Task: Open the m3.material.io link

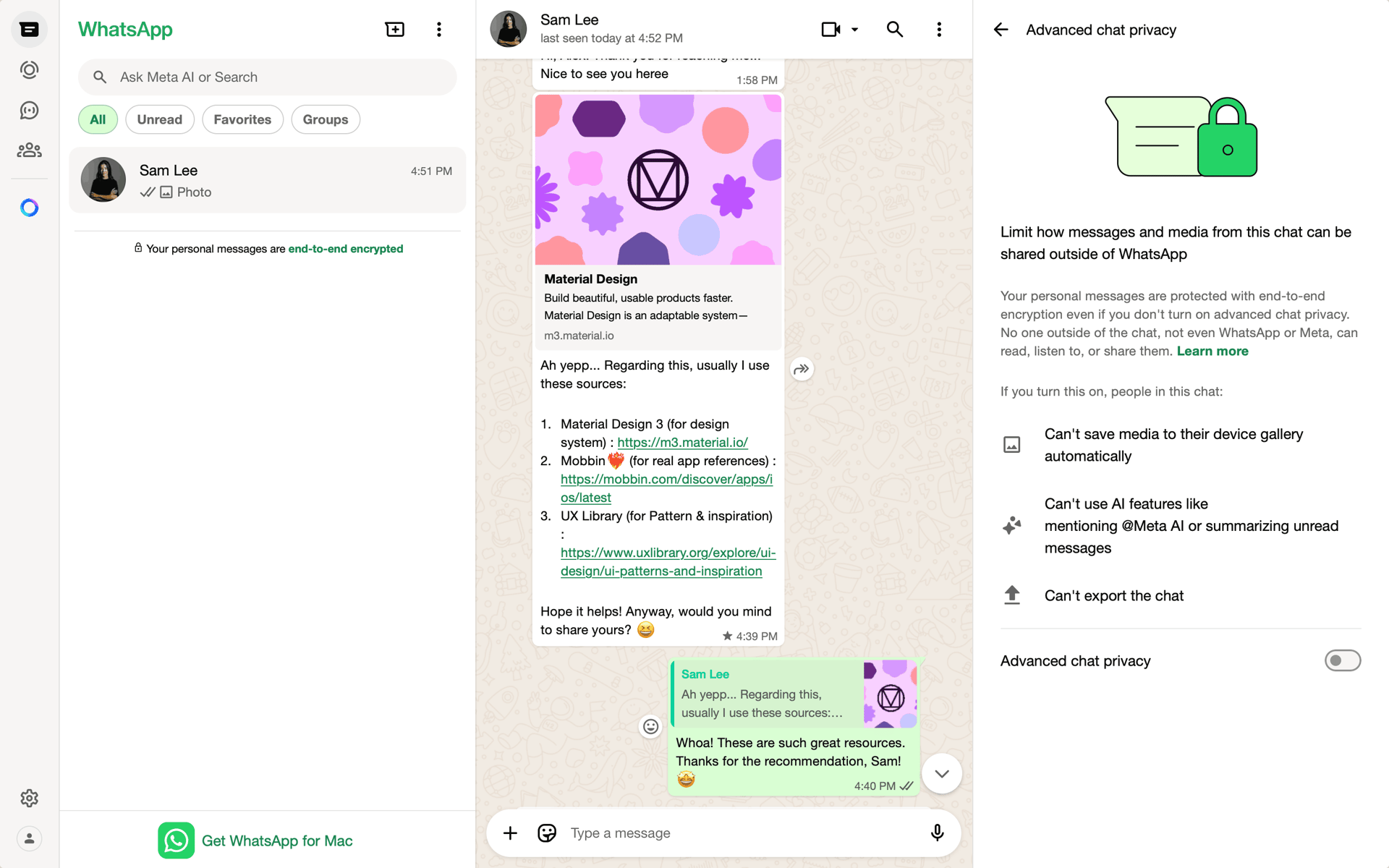Action: (x=682, y=443)
